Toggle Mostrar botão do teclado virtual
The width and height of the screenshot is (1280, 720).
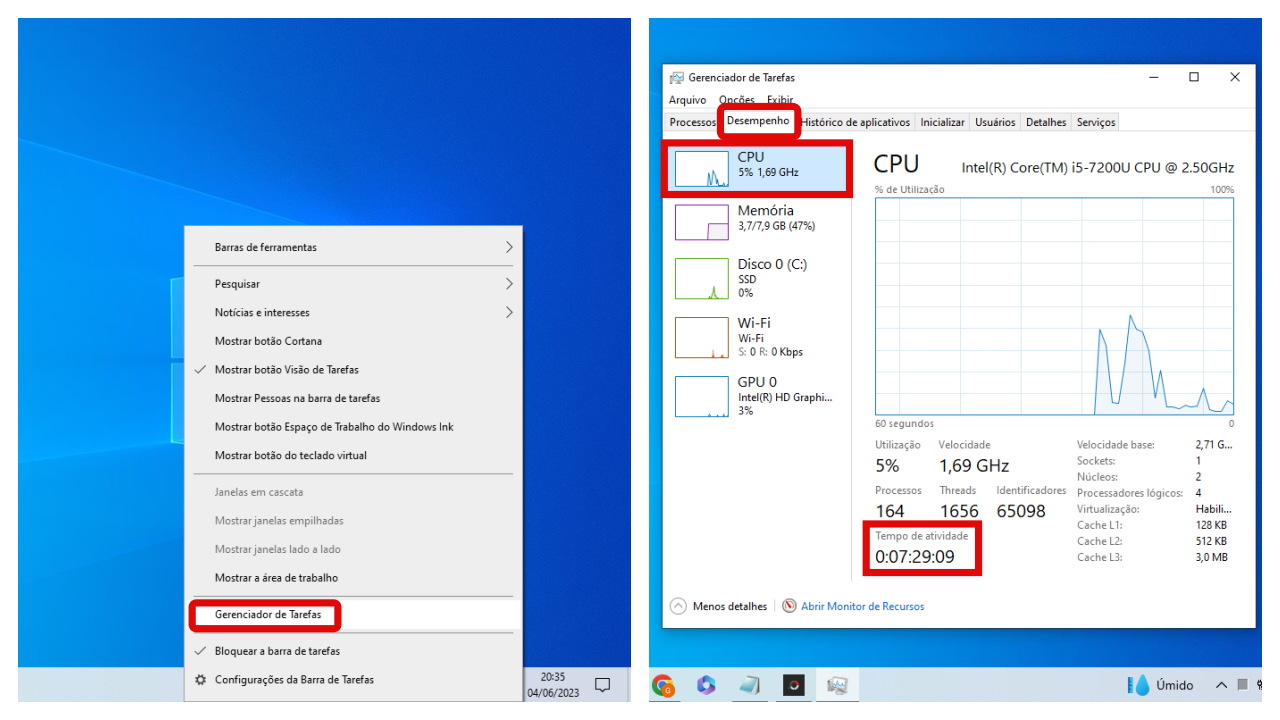353,455
